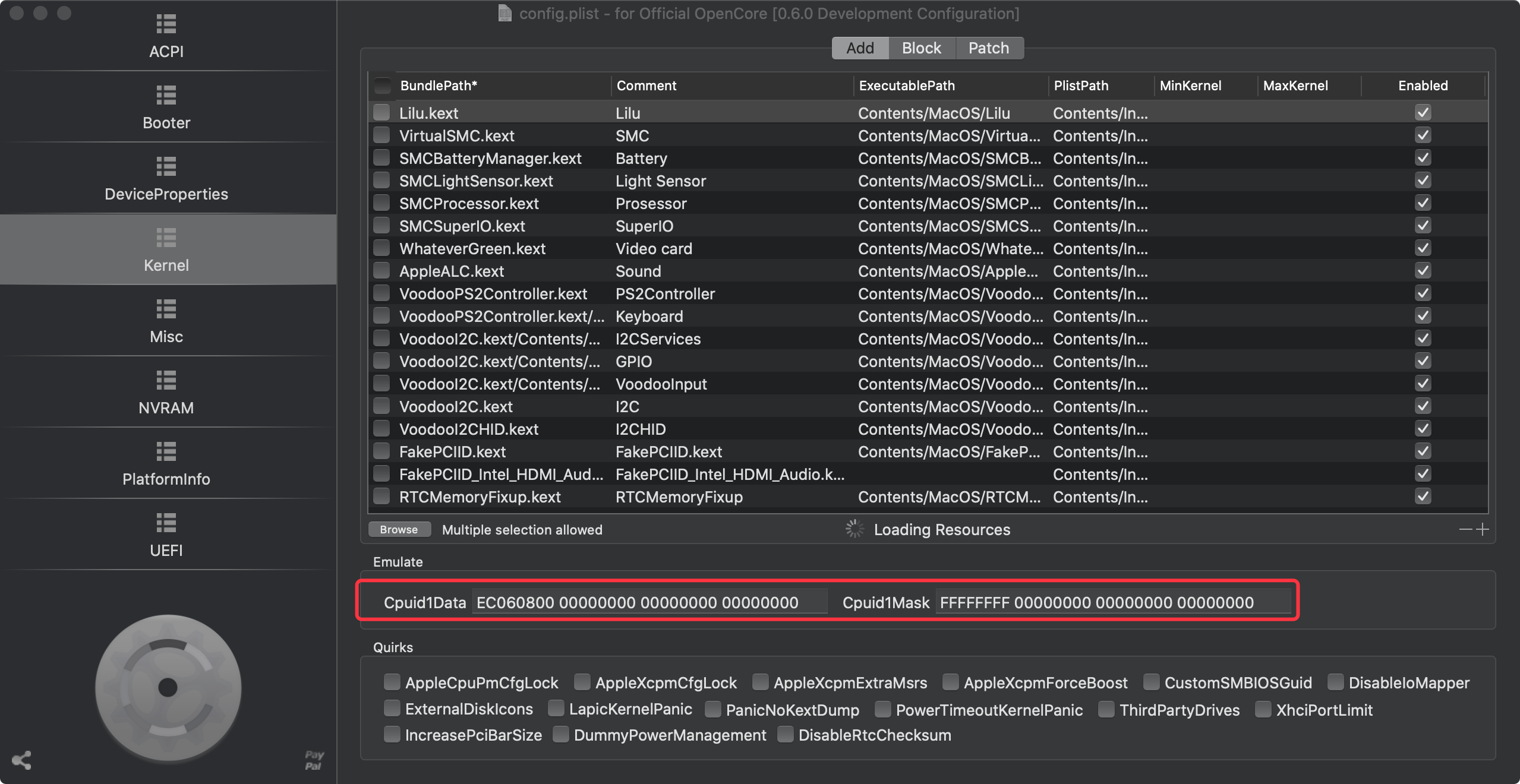Enable the DummyPowerManagement quirk
1520x784 pixels.
(x=560, y=735)
